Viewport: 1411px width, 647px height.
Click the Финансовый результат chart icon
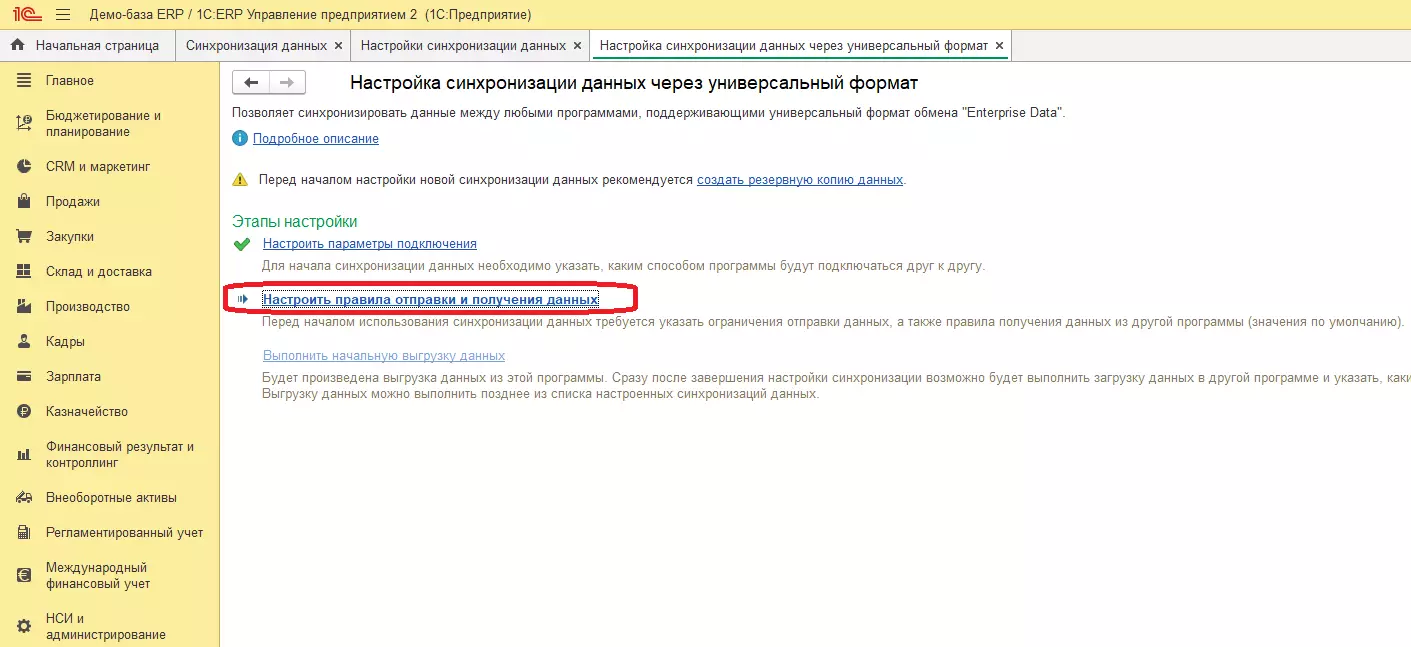tap(25, 455)
